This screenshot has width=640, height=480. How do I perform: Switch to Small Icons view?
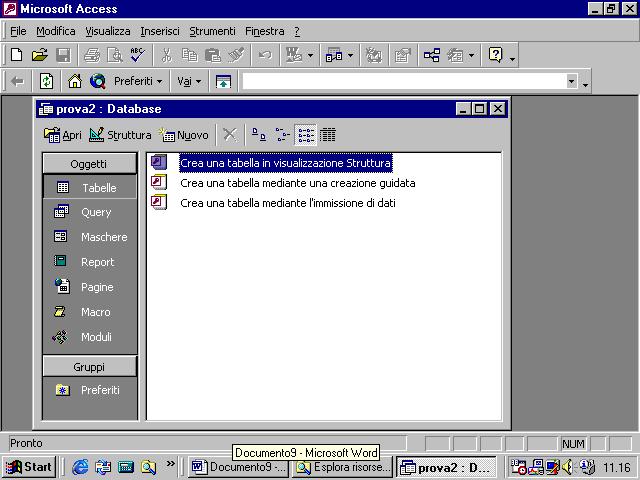click(x=282, y=135)
